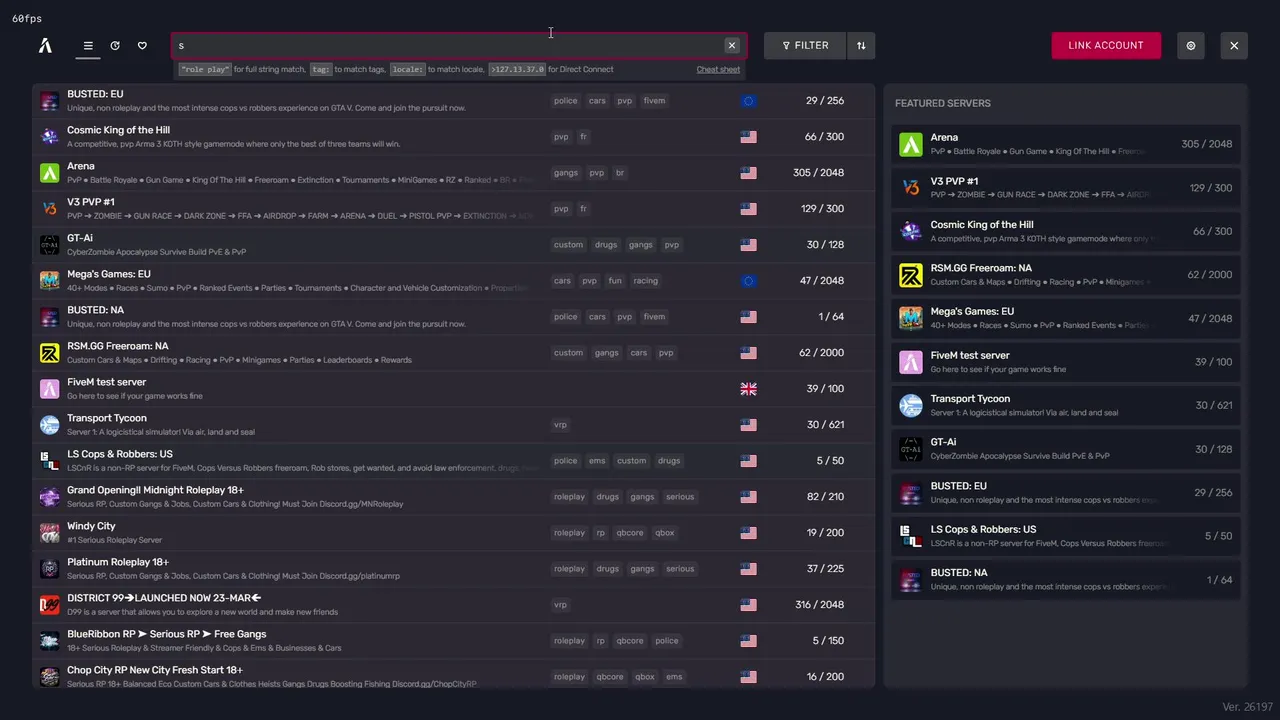This screenshot has height=720, width=1280.
Task: Focus the server search input field
Action: [x=459, y=45]
